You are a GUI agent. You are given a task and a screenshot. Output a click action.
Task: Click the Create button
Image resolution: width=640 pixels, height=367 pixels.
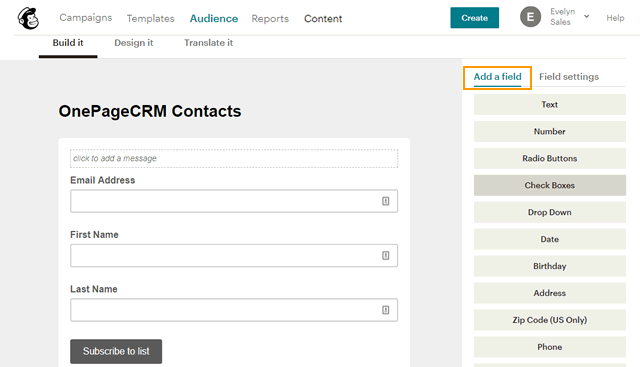tap(474, 18)
